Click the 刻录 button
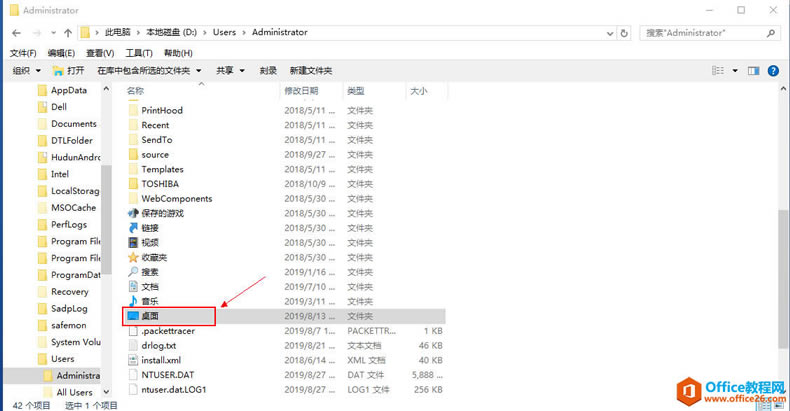This screenshot has width=790, height=411. click(268, 71)
